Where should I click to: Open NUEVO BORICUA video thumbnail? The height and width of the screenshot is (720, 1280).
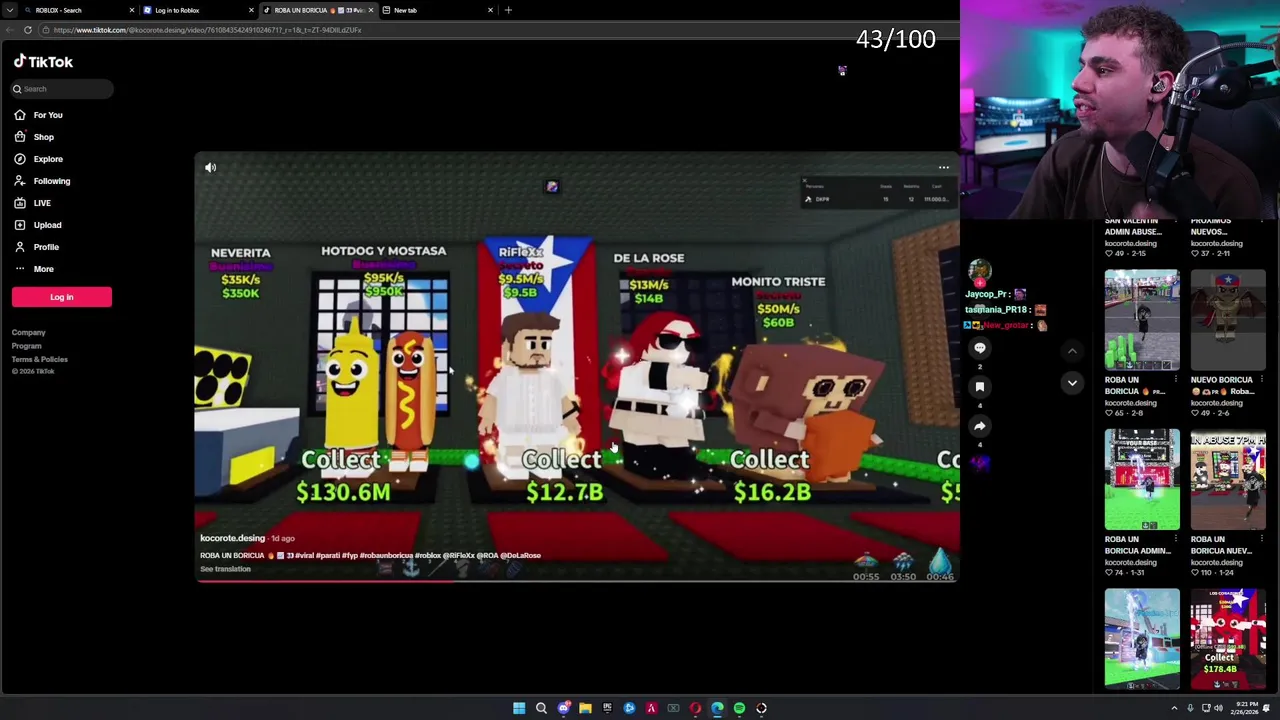[1228, 320]
